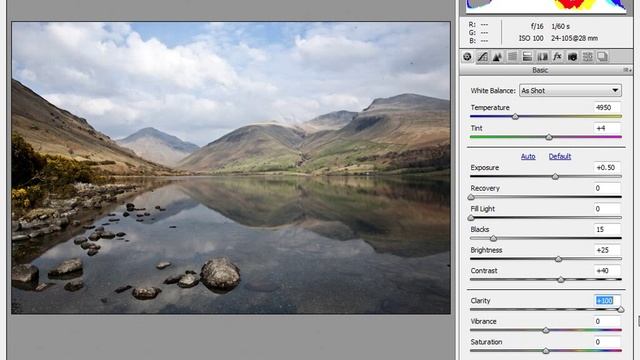The height and width of the screenshot is (360, 640).
Task: Click the 'White Balance:' label
Action: (x=493, y=91)
